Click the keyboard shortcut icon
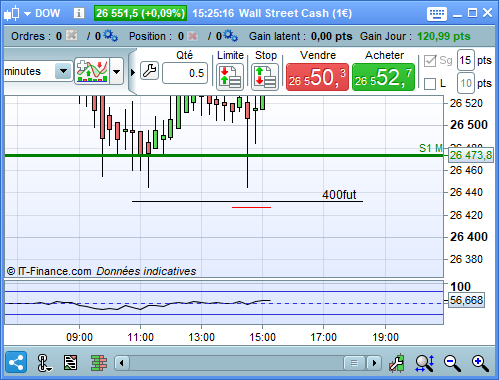The width and height of the screenshot is (499, 380). click(x=437, y=14)
